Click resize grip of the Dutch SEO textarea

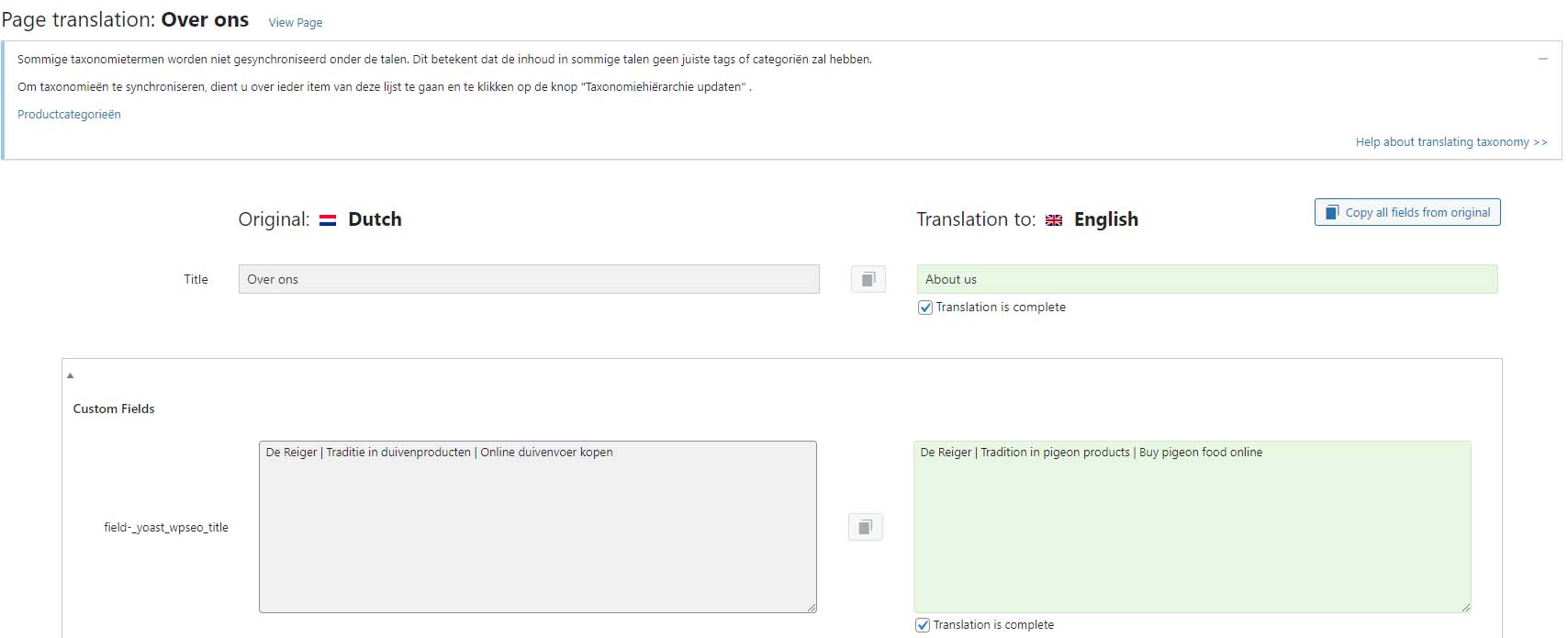[x=811, y=607]
